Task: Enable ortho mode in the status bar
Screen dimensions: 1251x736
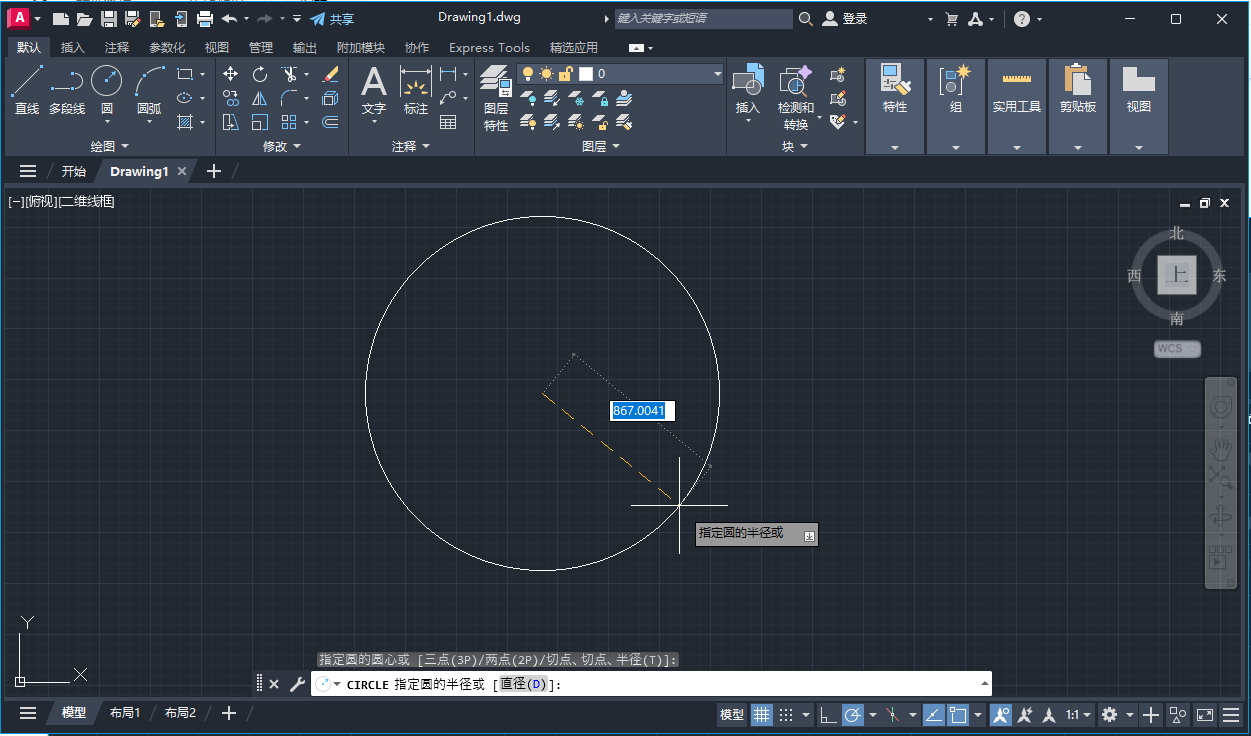Action: (829, 714)
